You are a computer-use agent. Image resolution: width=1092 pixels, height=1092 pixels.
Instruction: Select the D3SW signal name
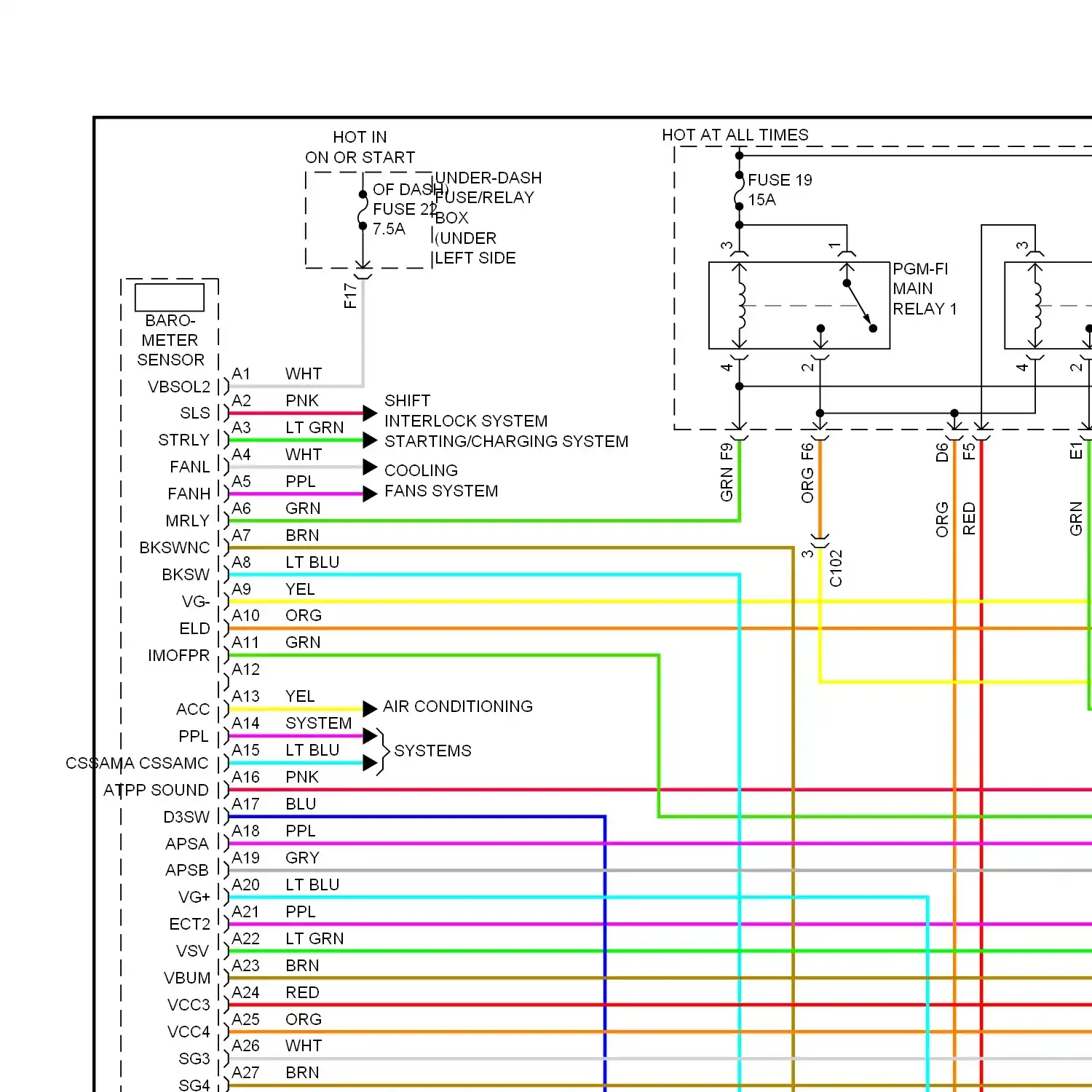tap(186, 817)
